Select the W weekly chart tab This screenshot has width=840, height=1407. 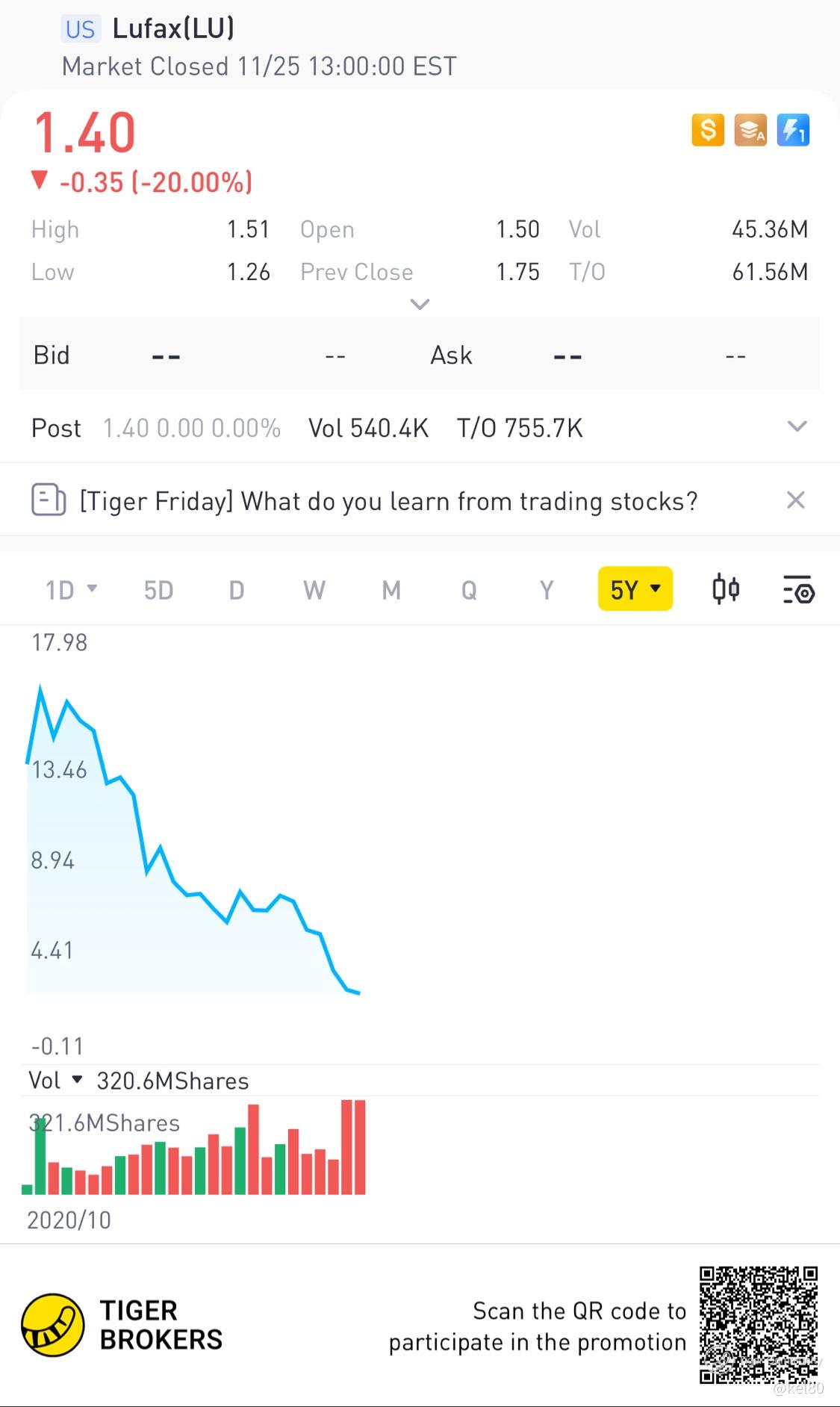(314, 590)
